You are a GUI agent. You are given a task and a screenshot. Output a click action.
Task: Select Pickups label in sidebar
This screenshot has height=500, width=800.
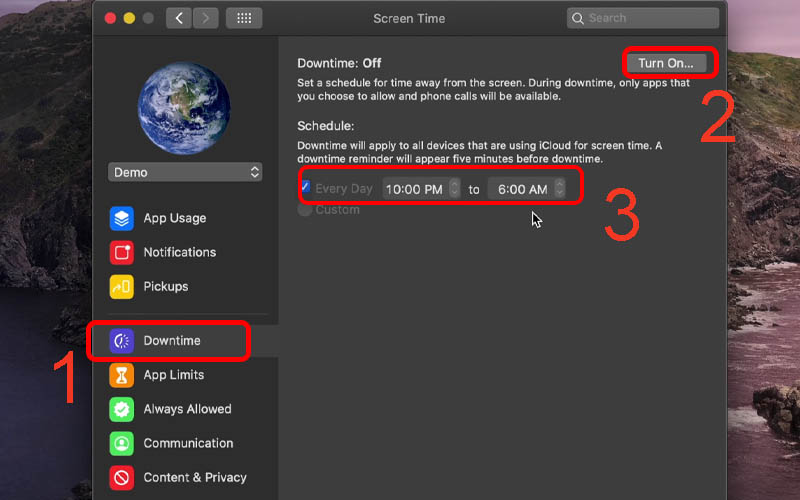[x=166, y=287]
